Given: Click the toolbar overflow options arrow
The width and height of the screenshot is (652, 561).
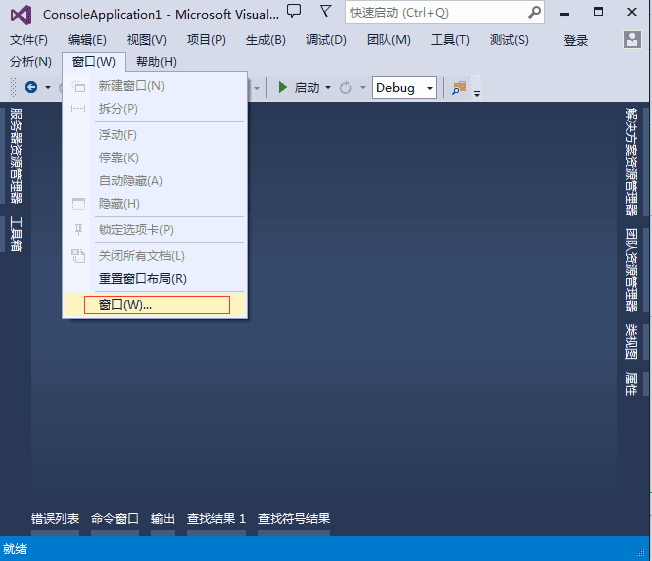Looking at the screenshot, I should pyautogui.click(x=477, y=94).
